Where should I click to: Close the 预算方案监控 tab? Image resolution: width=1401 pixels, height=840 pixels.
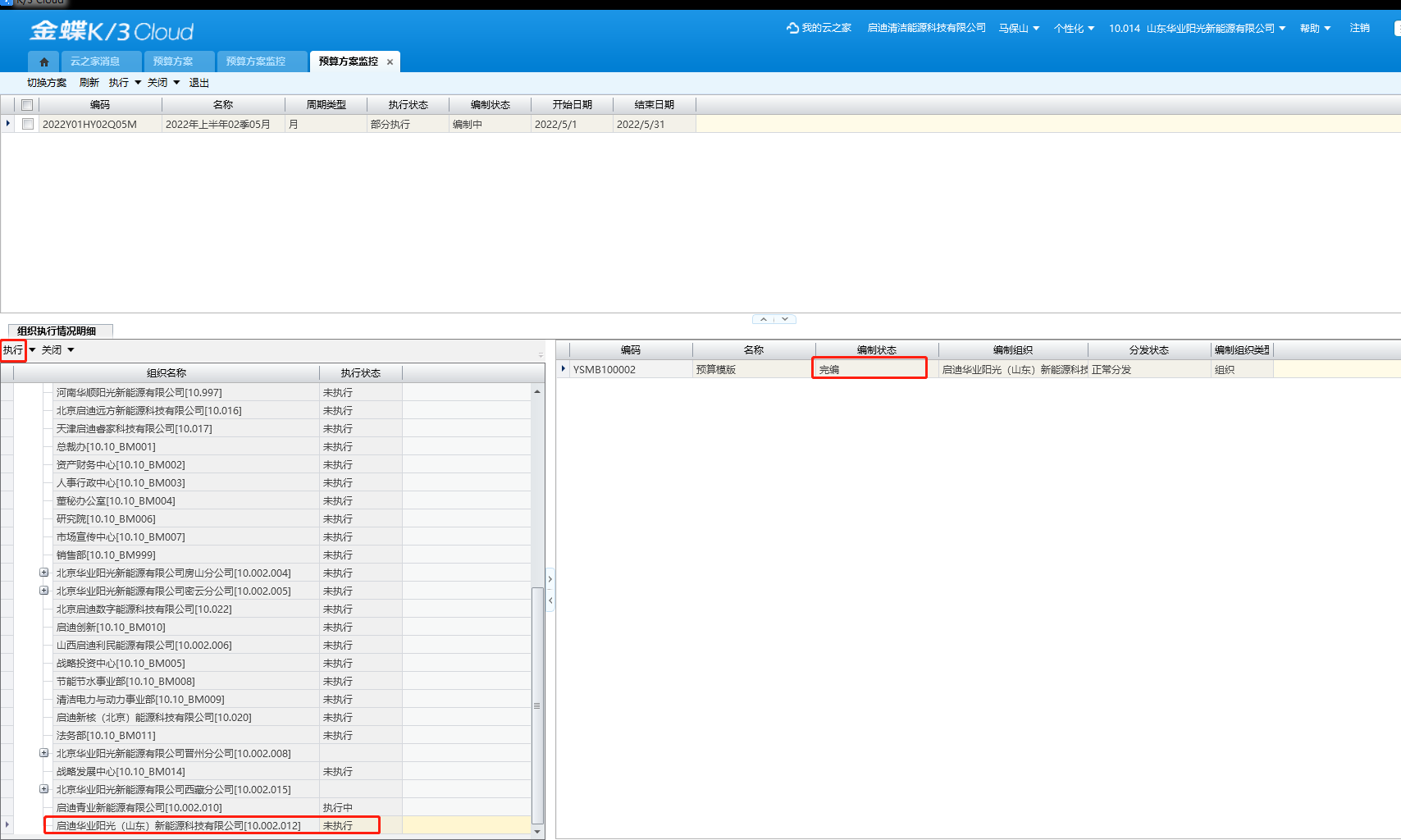[390, 62]
